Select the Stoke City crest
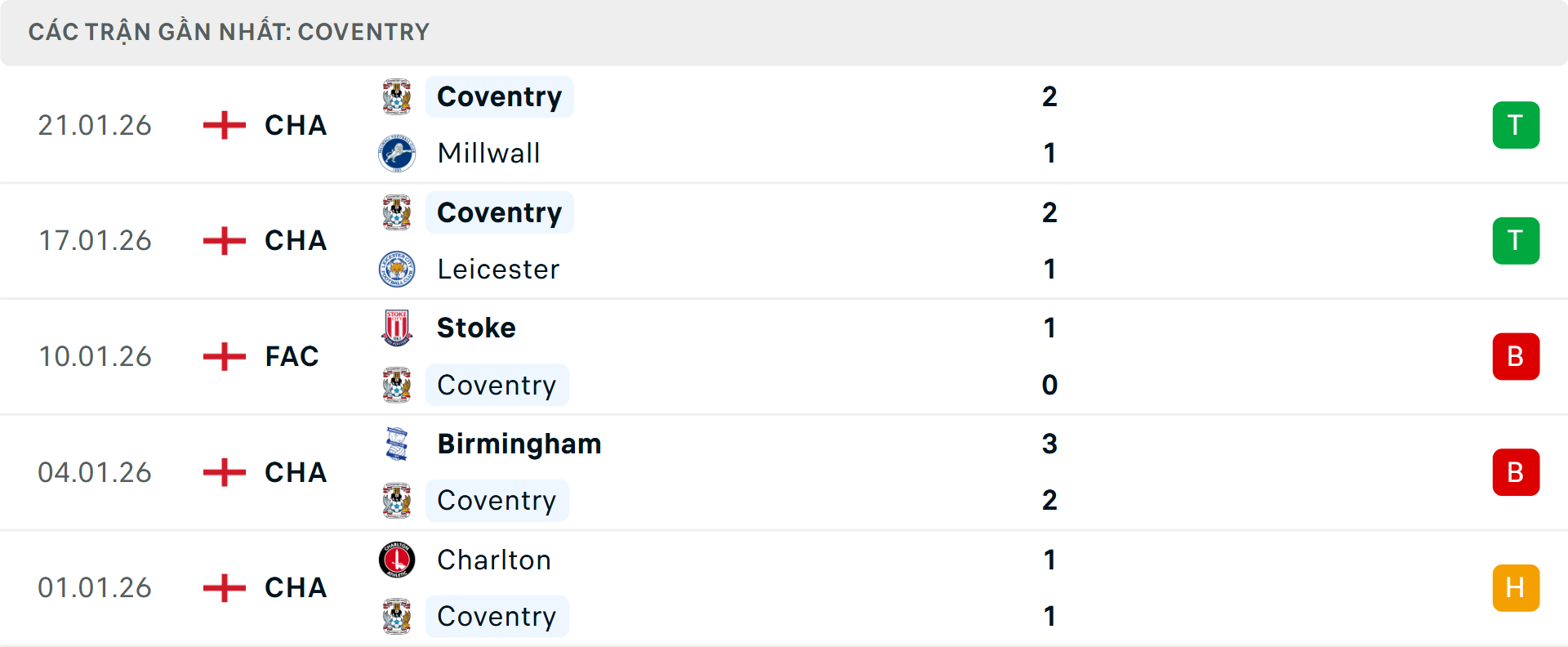The width and height of the screenshot is (1568, 647). [x=398, y=328]
